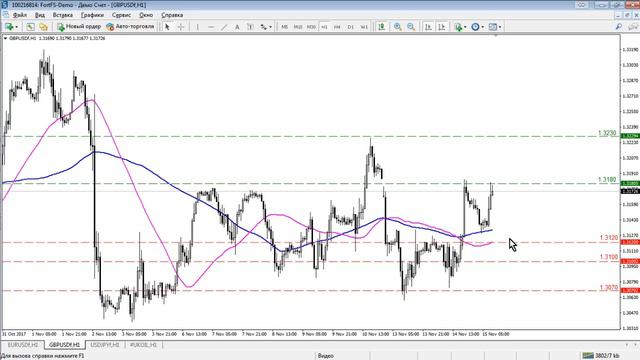Switch to the EURUSD,H1 chart tab
The height and width of the screenshot is (360, 640).
(x=23, y=345)
